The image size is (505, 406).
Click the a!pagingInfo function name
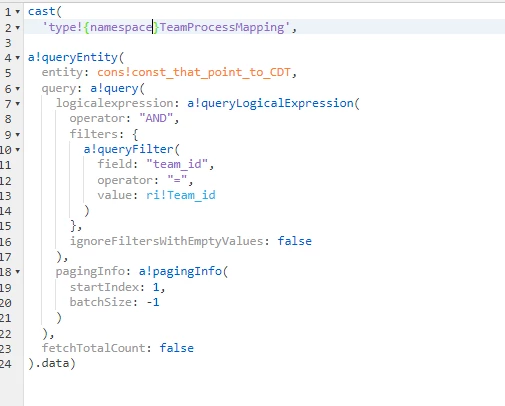(180, 271)
